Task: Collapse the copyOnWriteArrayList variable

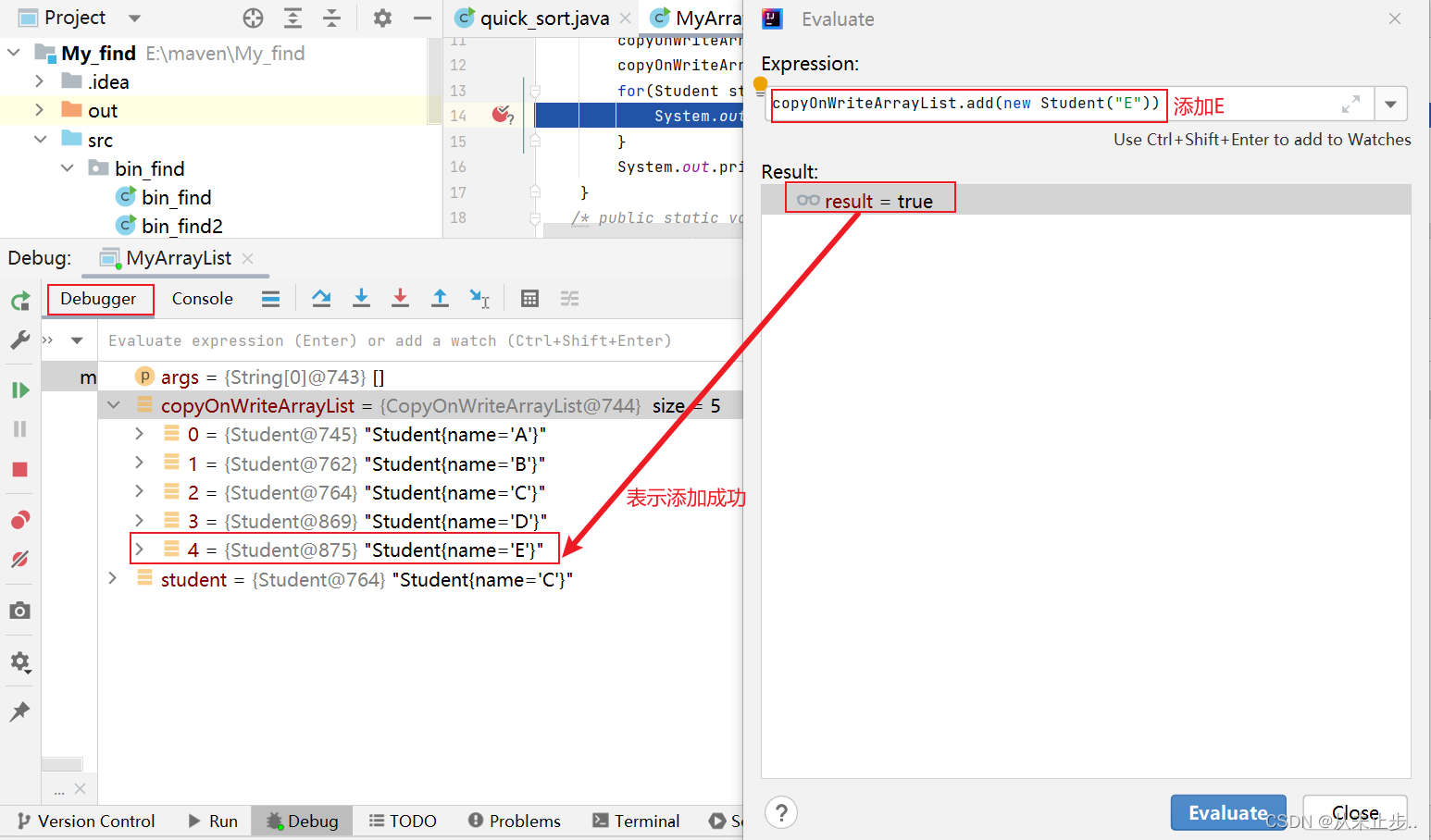Action: point(113,405)
